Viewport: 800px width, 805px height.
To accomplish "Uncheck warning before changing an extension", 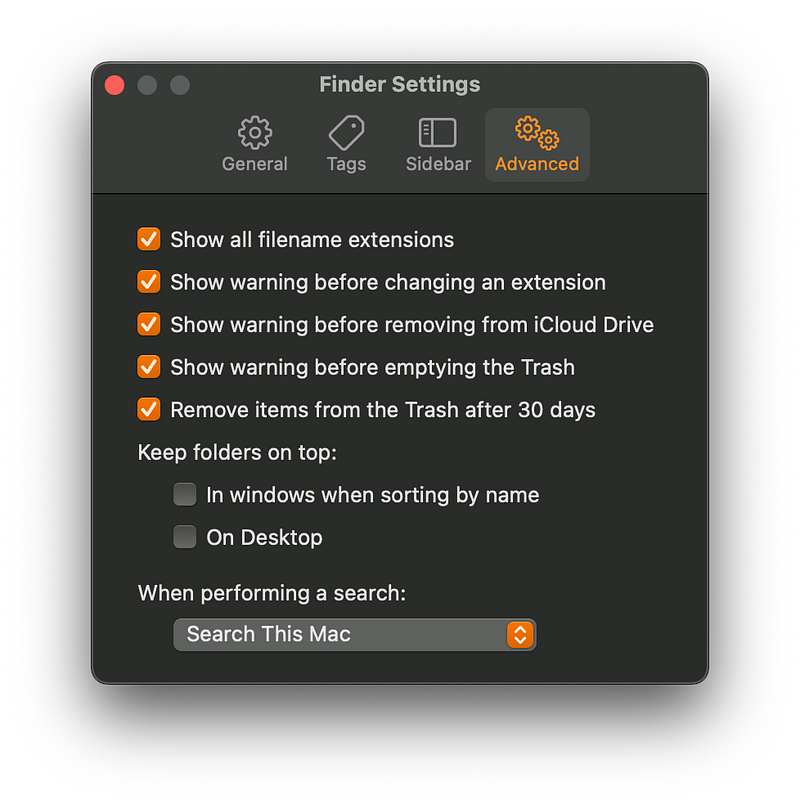I will (148, 282).
